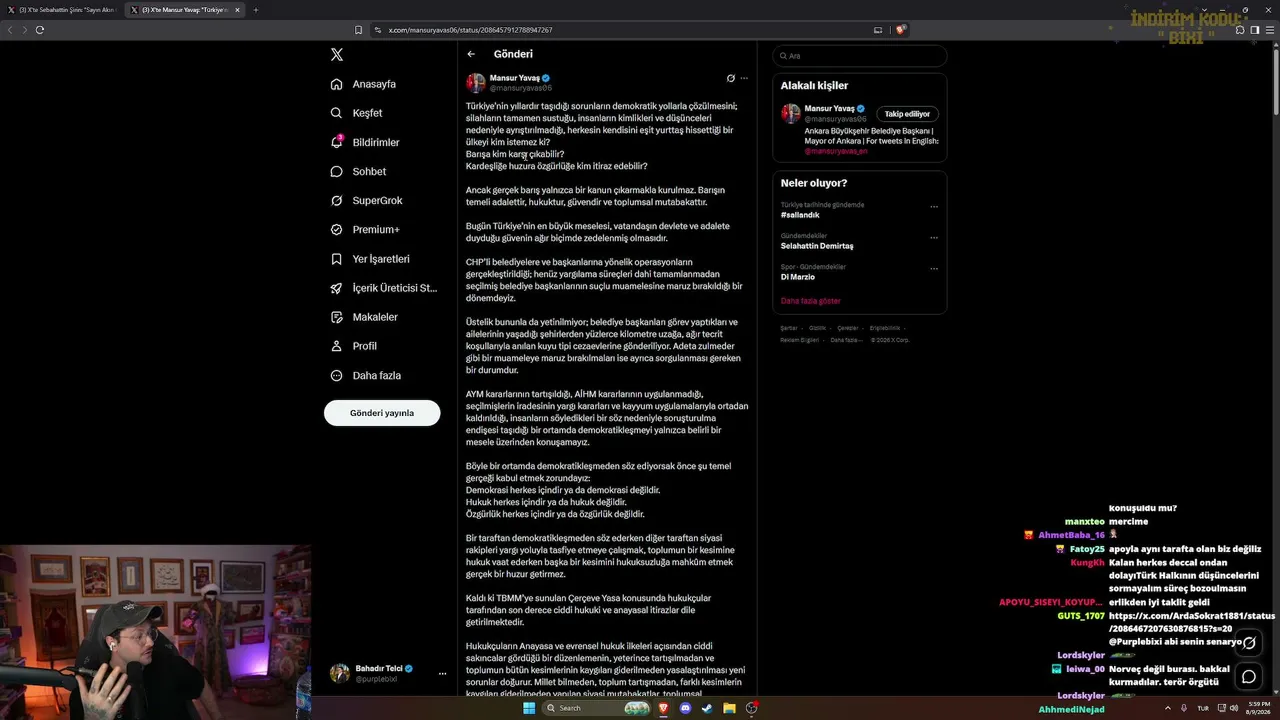Image resolution: width=1280 pixels, height=720 pixels.
Task: Open the Windows Start menu
Action: pos(529,708)
